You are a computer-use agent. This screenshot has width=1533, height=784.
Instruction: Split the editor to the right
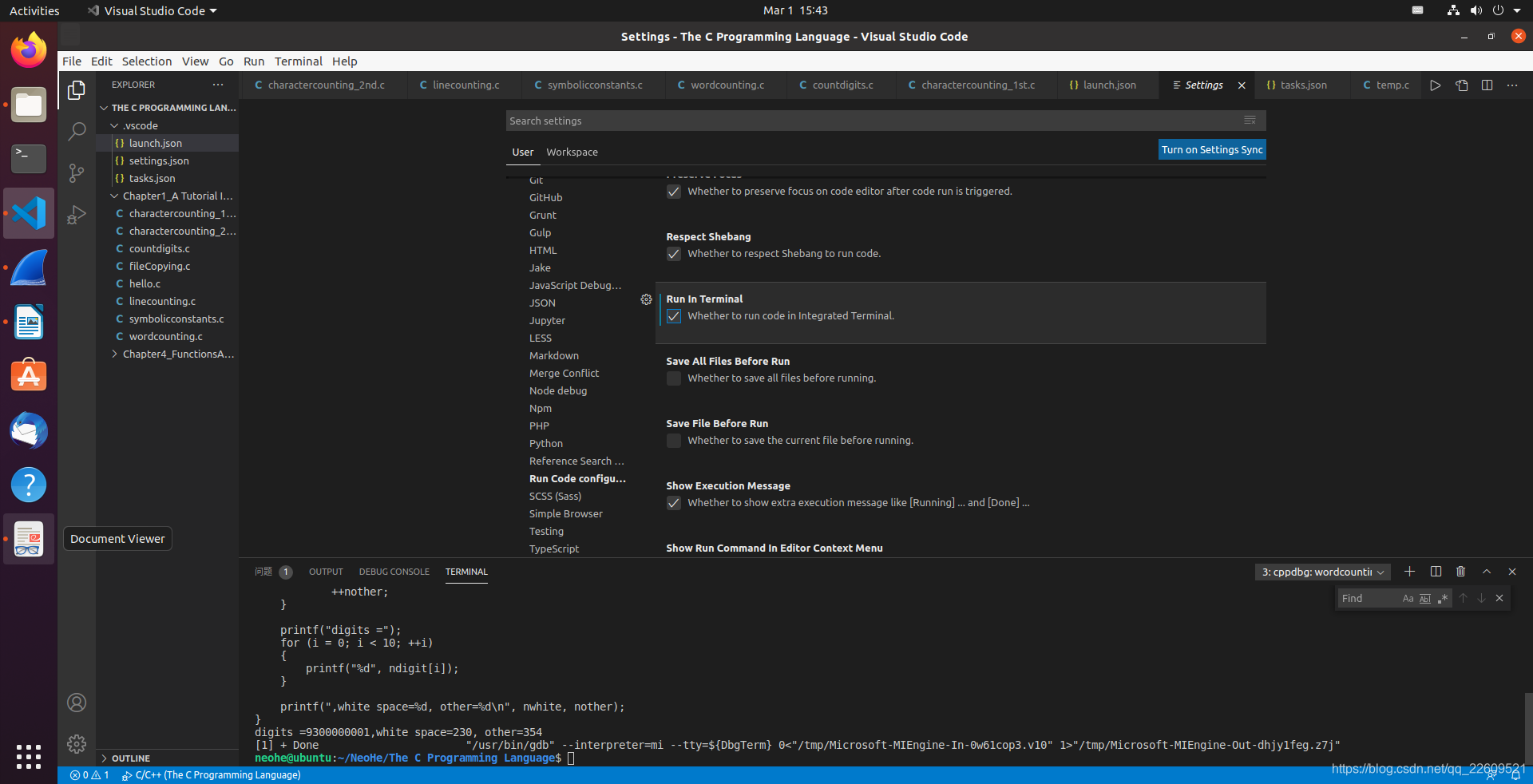(x=1487, y=85)
